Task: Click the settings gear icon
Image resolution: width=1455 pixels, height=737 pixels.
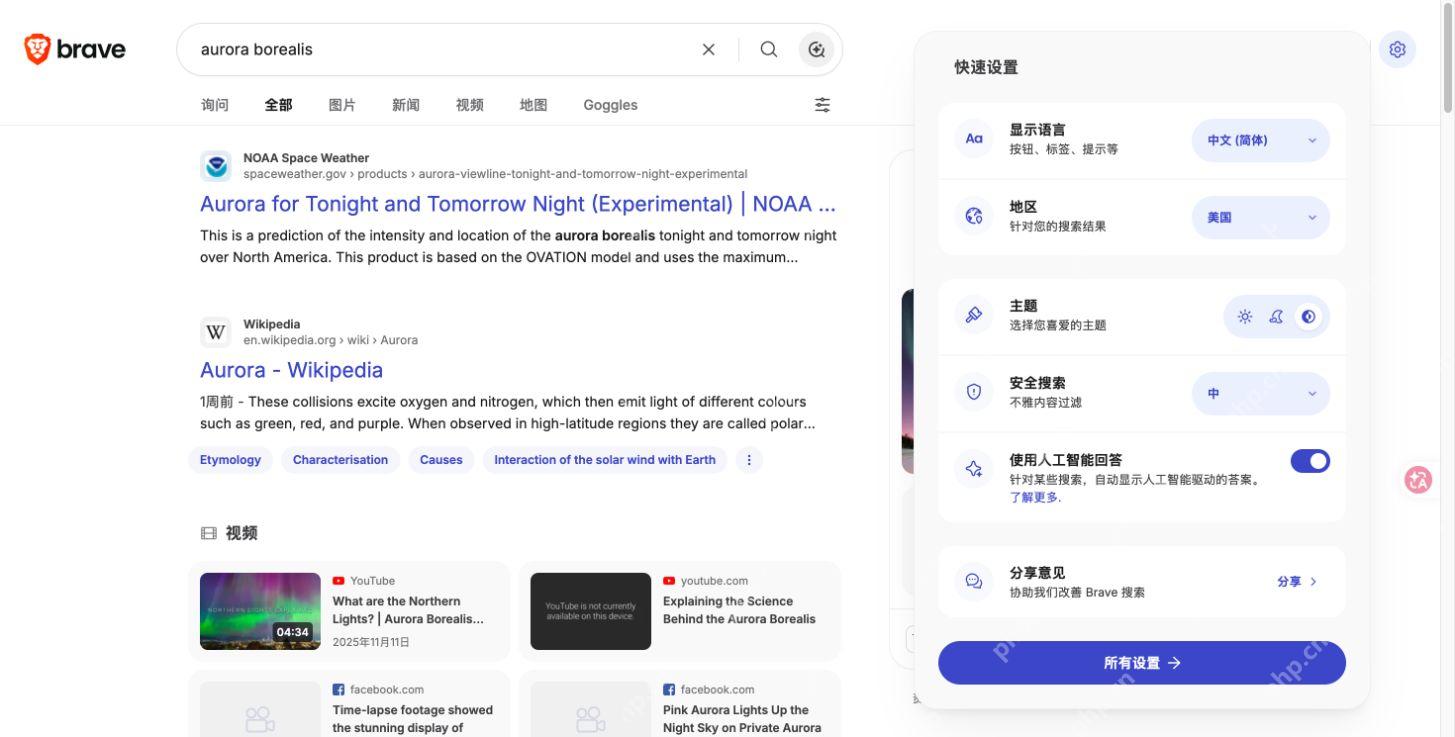Action: tap(1397, 49)
